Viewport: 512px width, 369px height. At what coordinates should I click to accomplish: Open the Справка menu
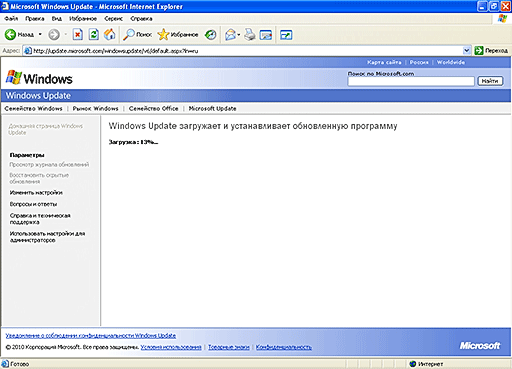(x=141, y=19)
